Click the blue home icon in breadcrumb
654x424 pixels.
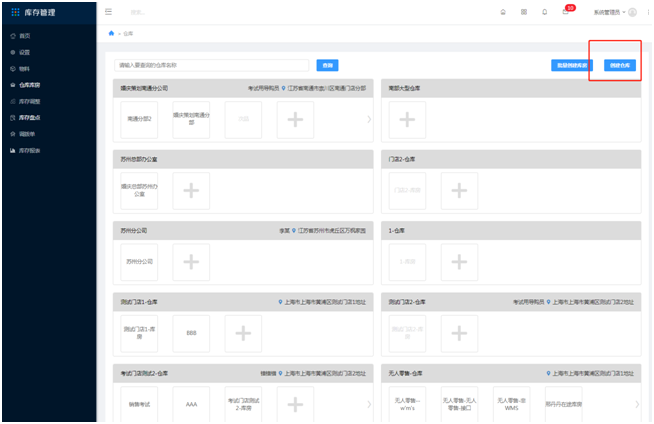(x=111, y=33)
